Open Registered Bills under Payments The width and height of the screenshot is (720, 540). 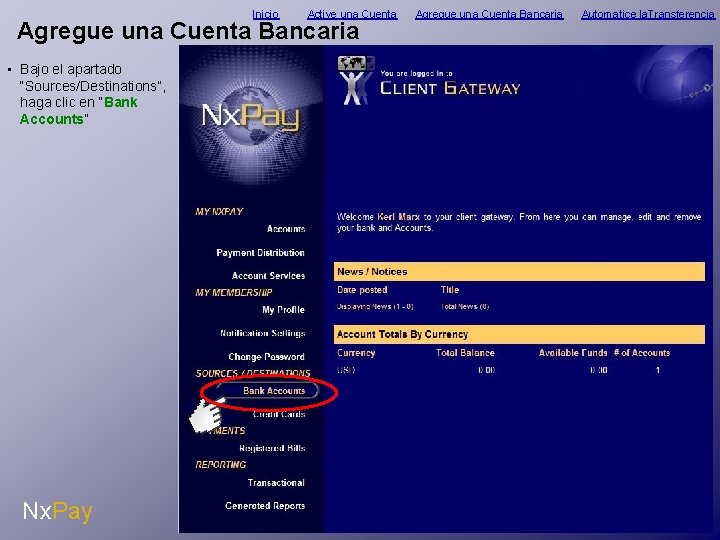(272, 448)
